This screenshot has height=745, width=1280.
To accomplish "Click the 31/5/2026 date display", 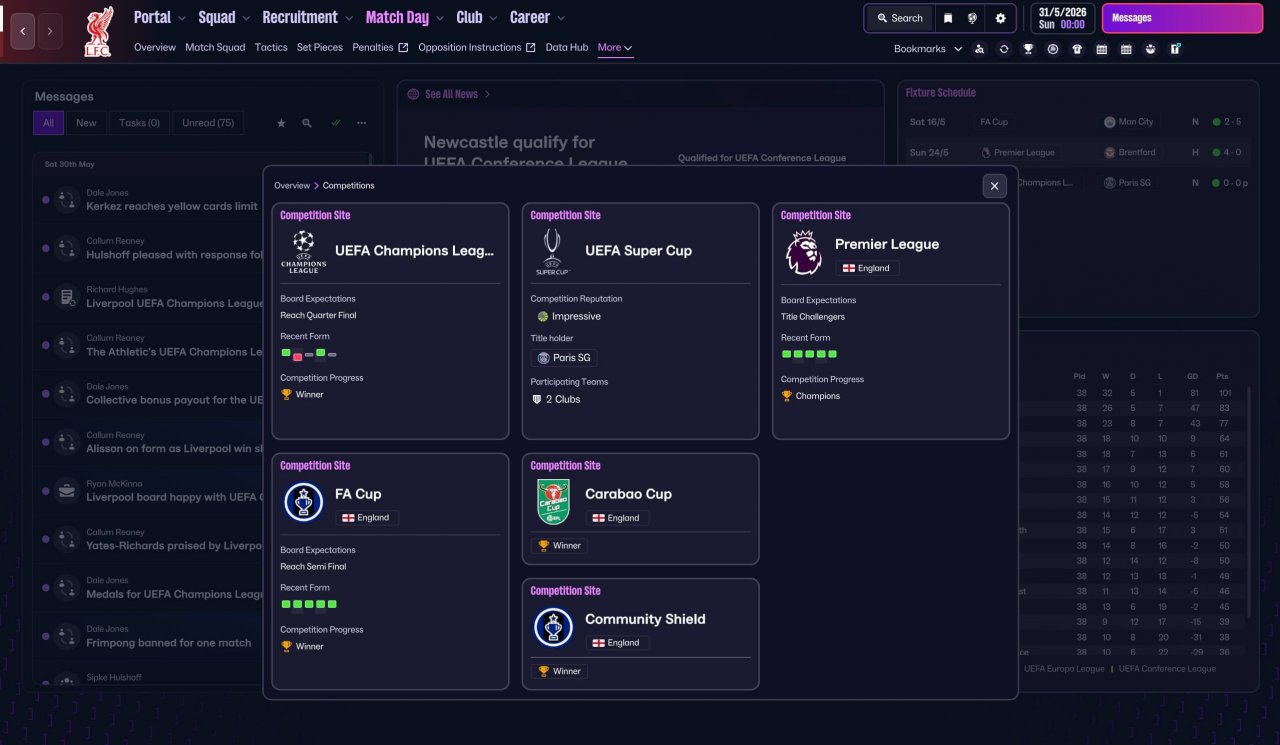I will [x=1061, y=18].
